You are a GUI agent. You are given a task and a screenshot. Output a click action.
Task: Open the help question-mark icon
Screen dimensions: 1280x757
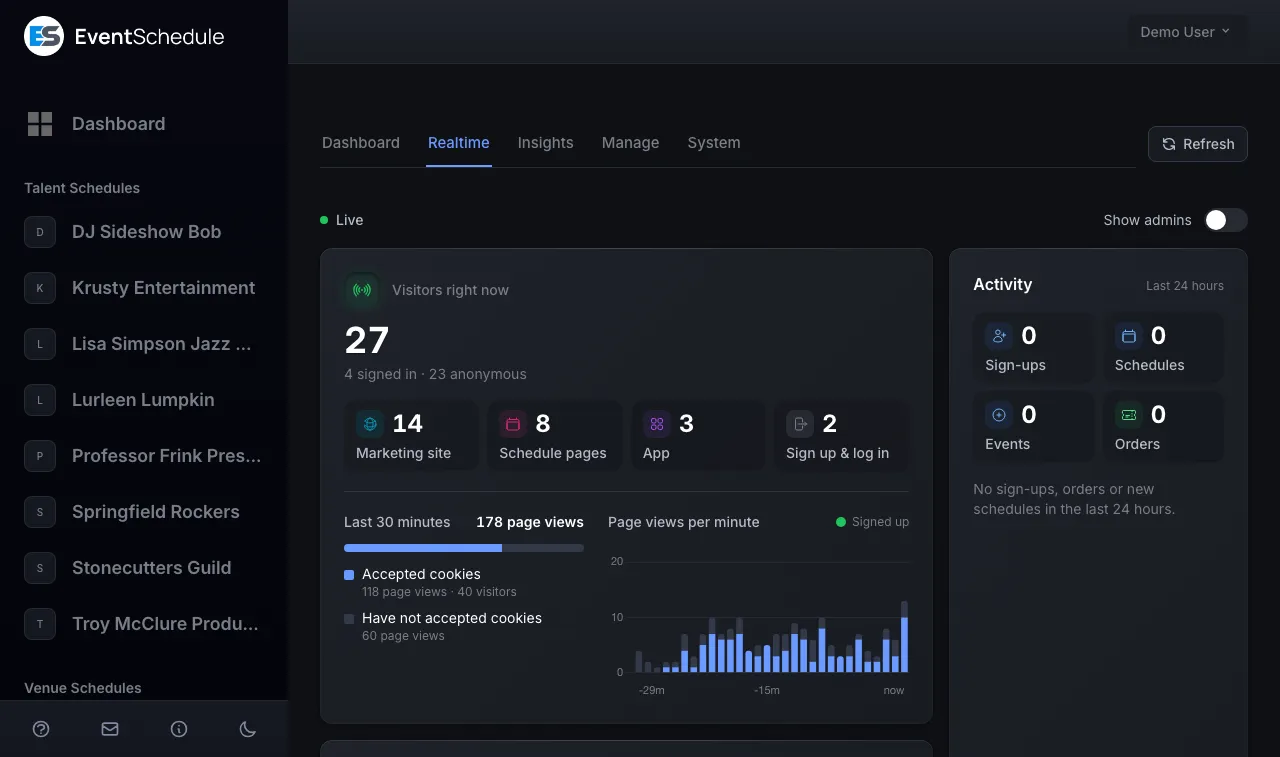[x=41, y=729]
